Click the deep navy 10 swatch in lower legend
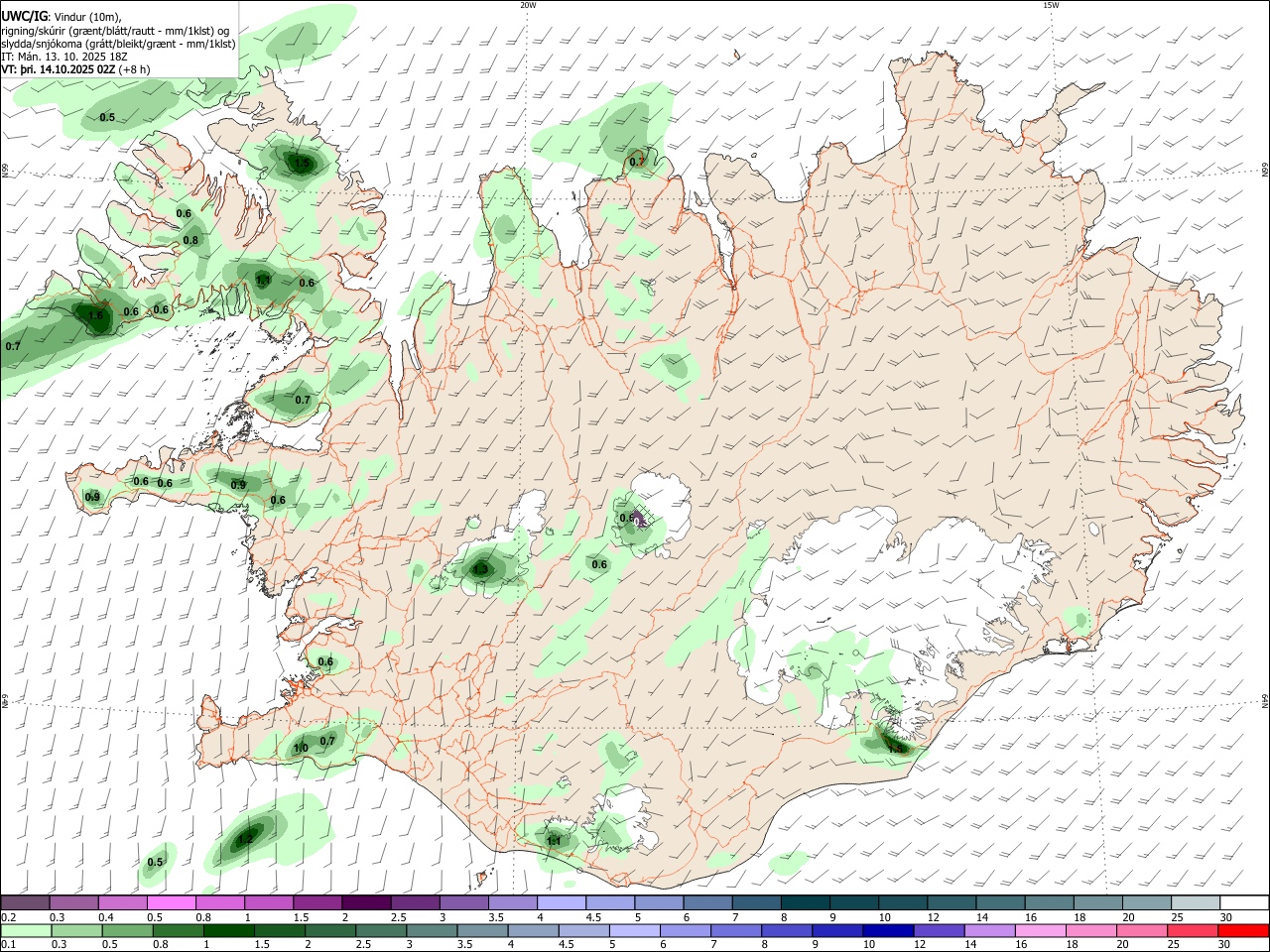The height and width of the screenshot is (952, 1270). pyautogui.click(x=887, y=930)
